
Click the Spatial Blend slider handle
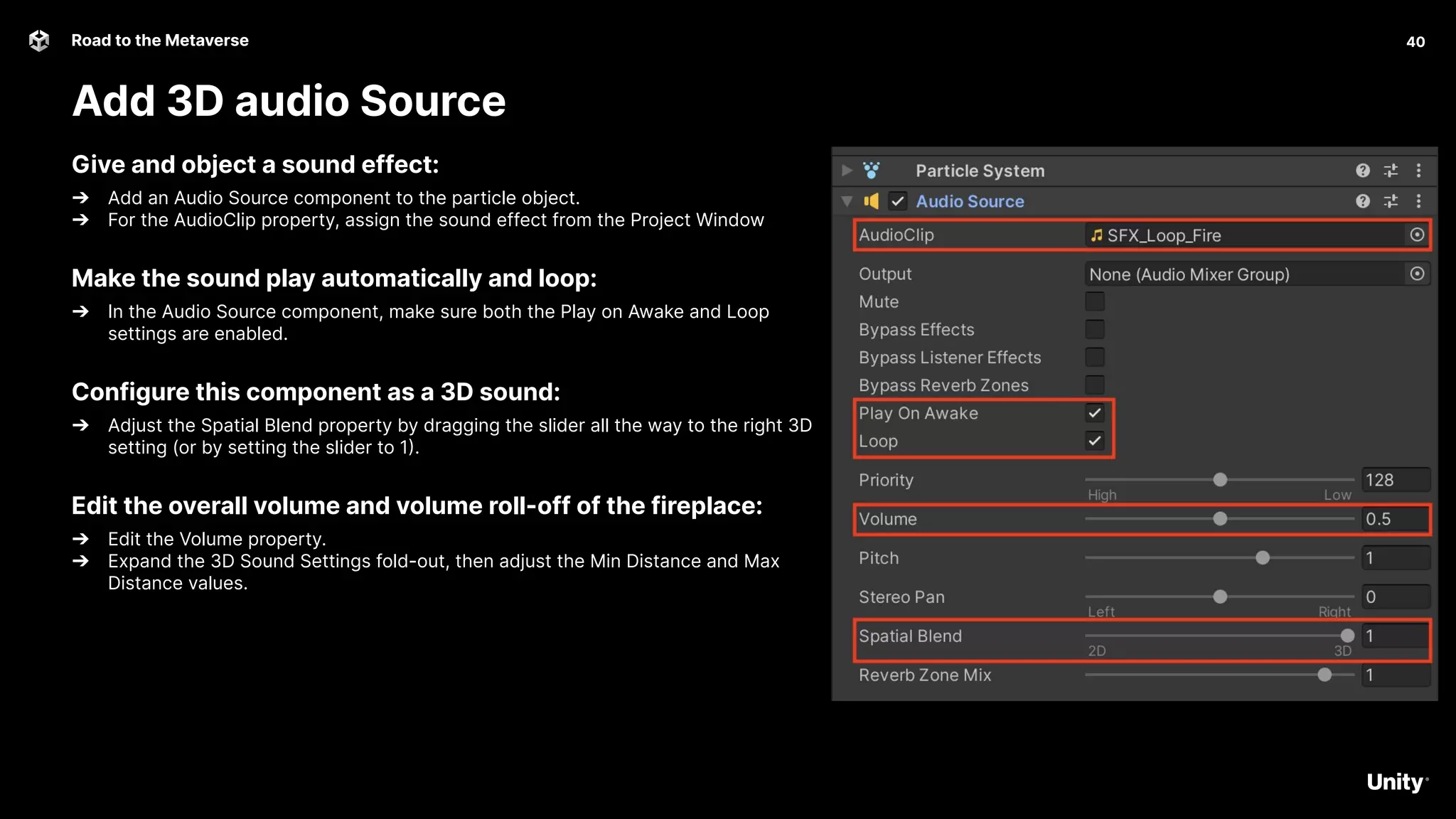pos(1347,636)
